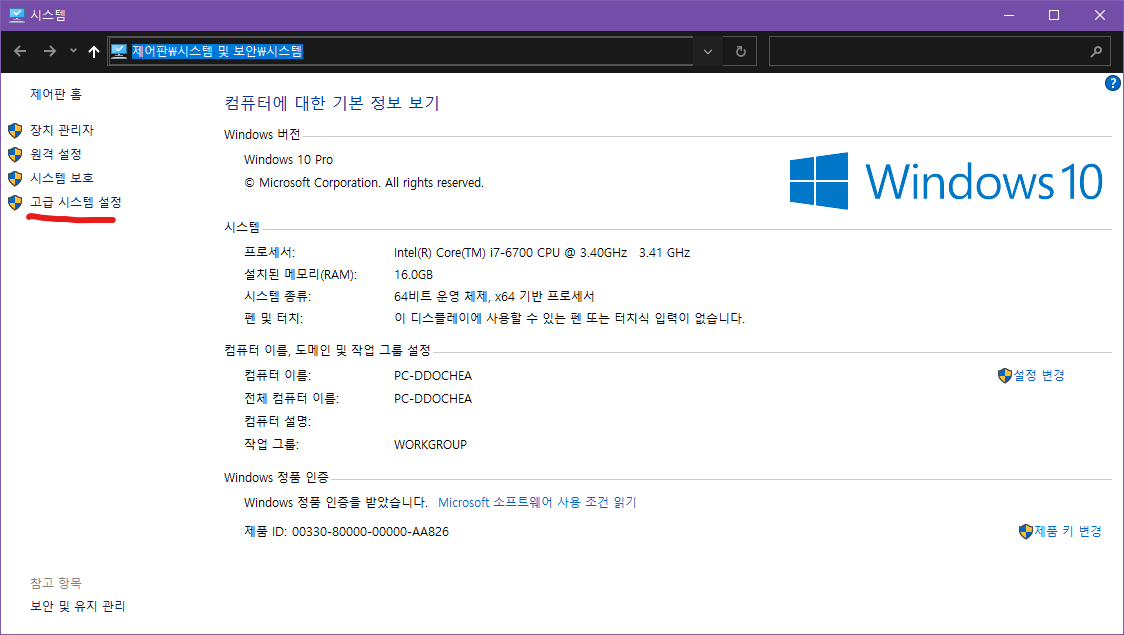Viewport: 1124px width, 635px height.
Task: Refresh the System page
Action: (740, 52)
